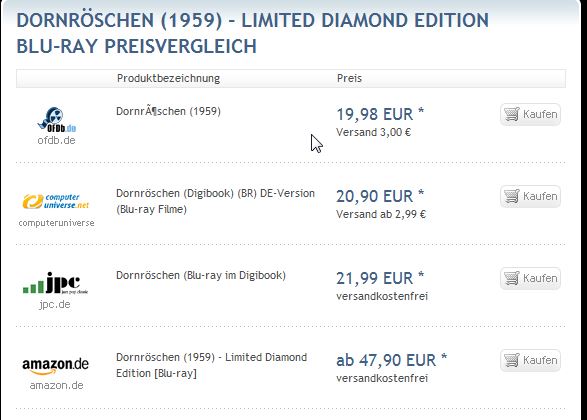Click Kaufen for the amazon.de offer

[x=530, y=360]
